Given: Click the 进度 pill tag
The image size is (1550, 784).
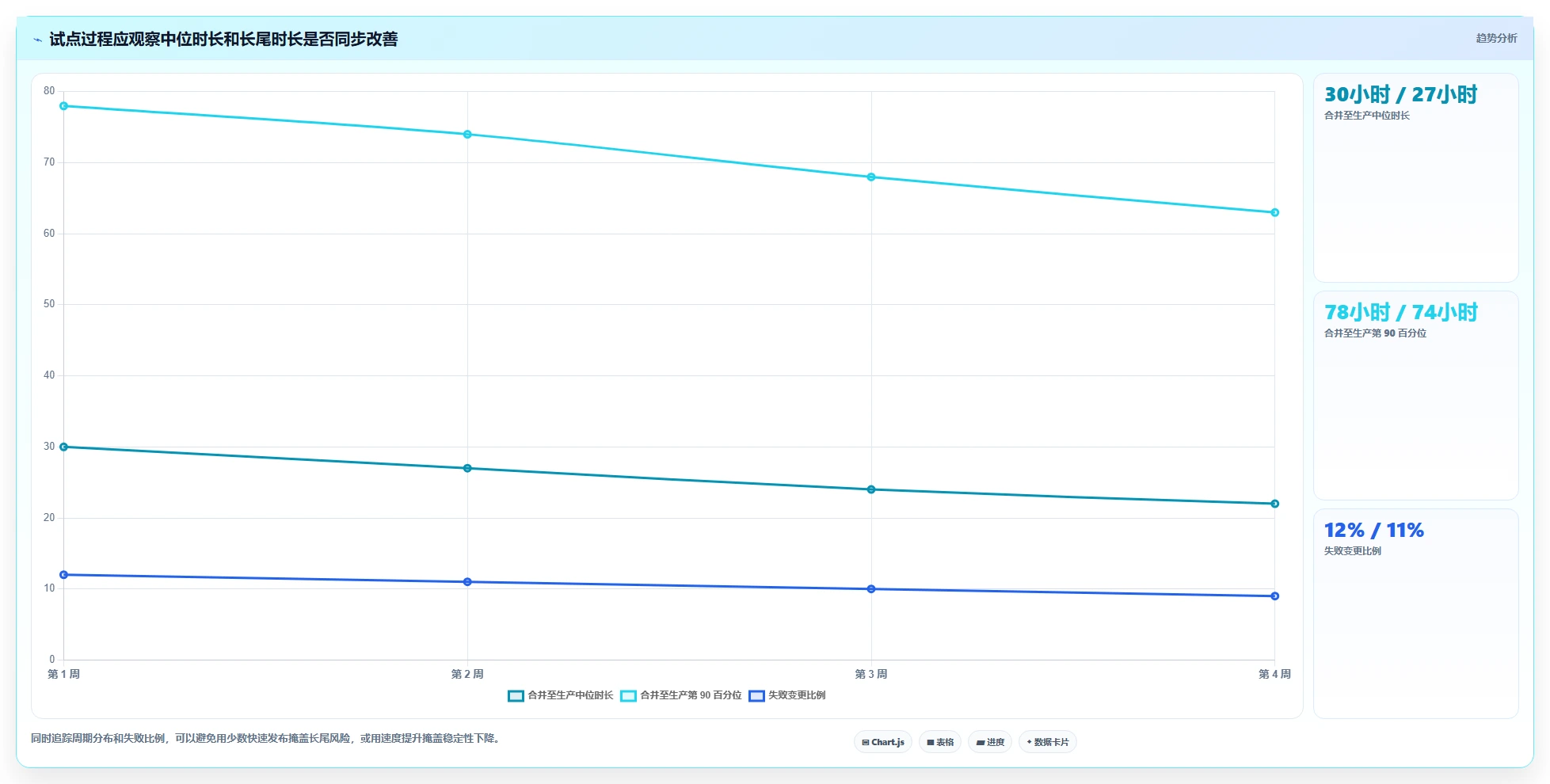Looking at the screenshot, I should click(990, 742).
